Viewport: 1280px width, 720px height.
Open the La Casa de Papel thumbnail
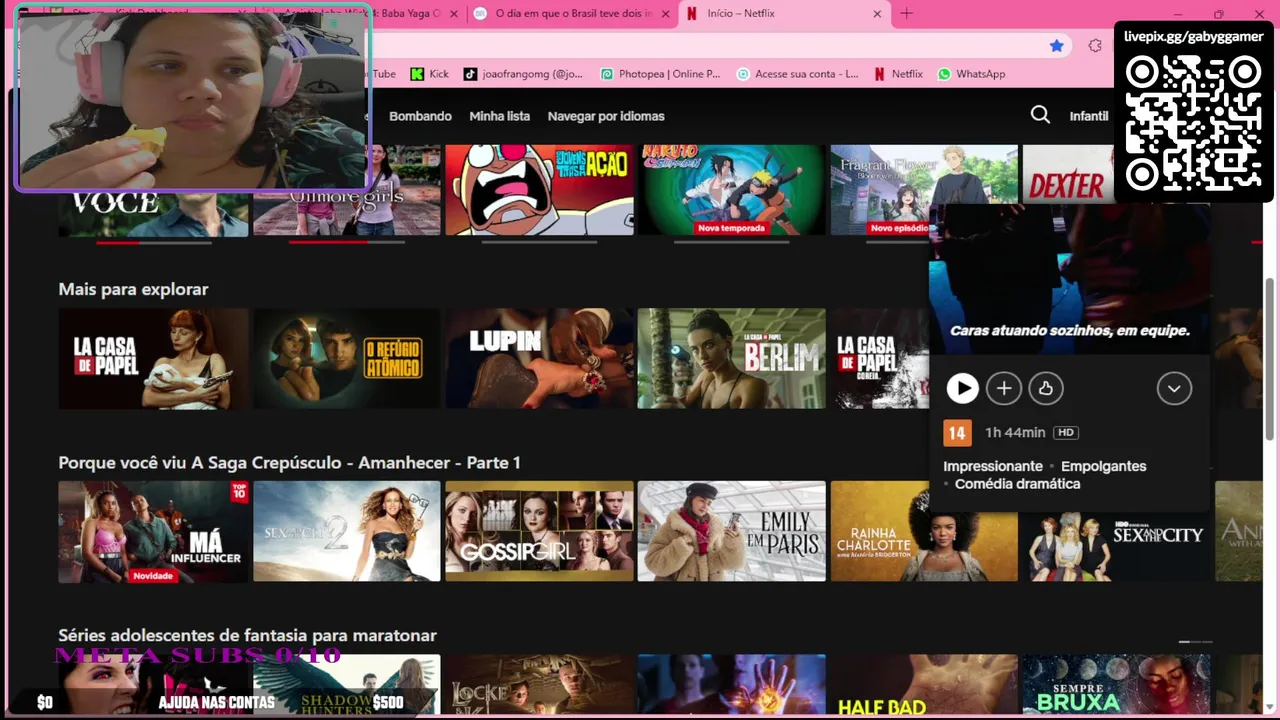153,358
